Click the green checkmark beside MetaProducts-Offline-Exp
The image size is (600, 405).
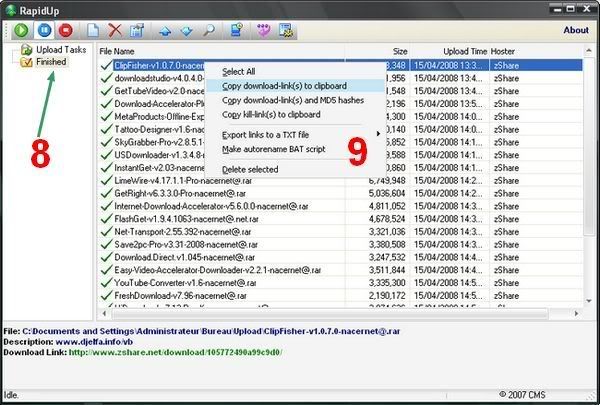click(x=106, y=116)
